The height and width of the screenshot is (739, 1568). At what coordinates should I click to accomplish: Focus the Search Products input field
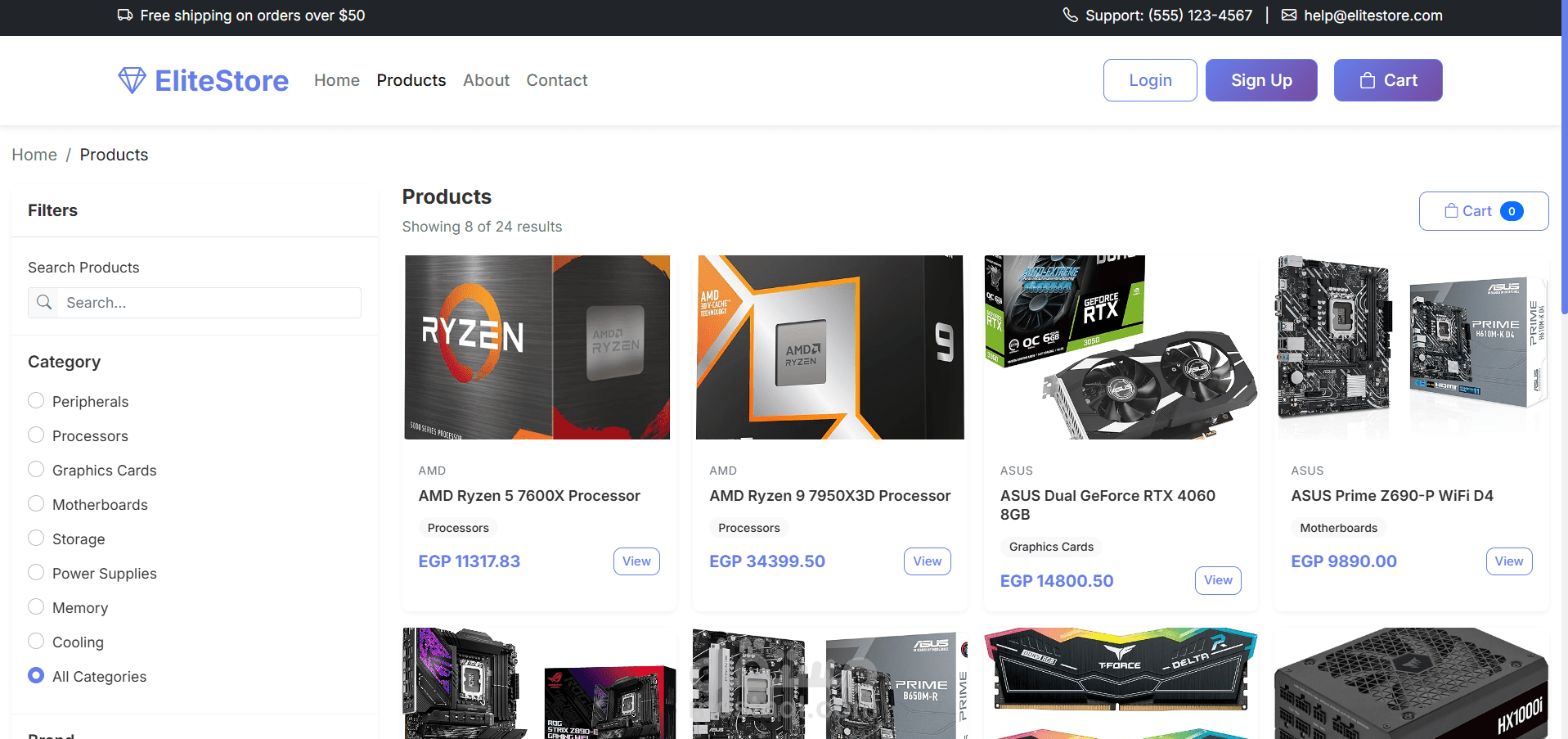click(209, 303)
